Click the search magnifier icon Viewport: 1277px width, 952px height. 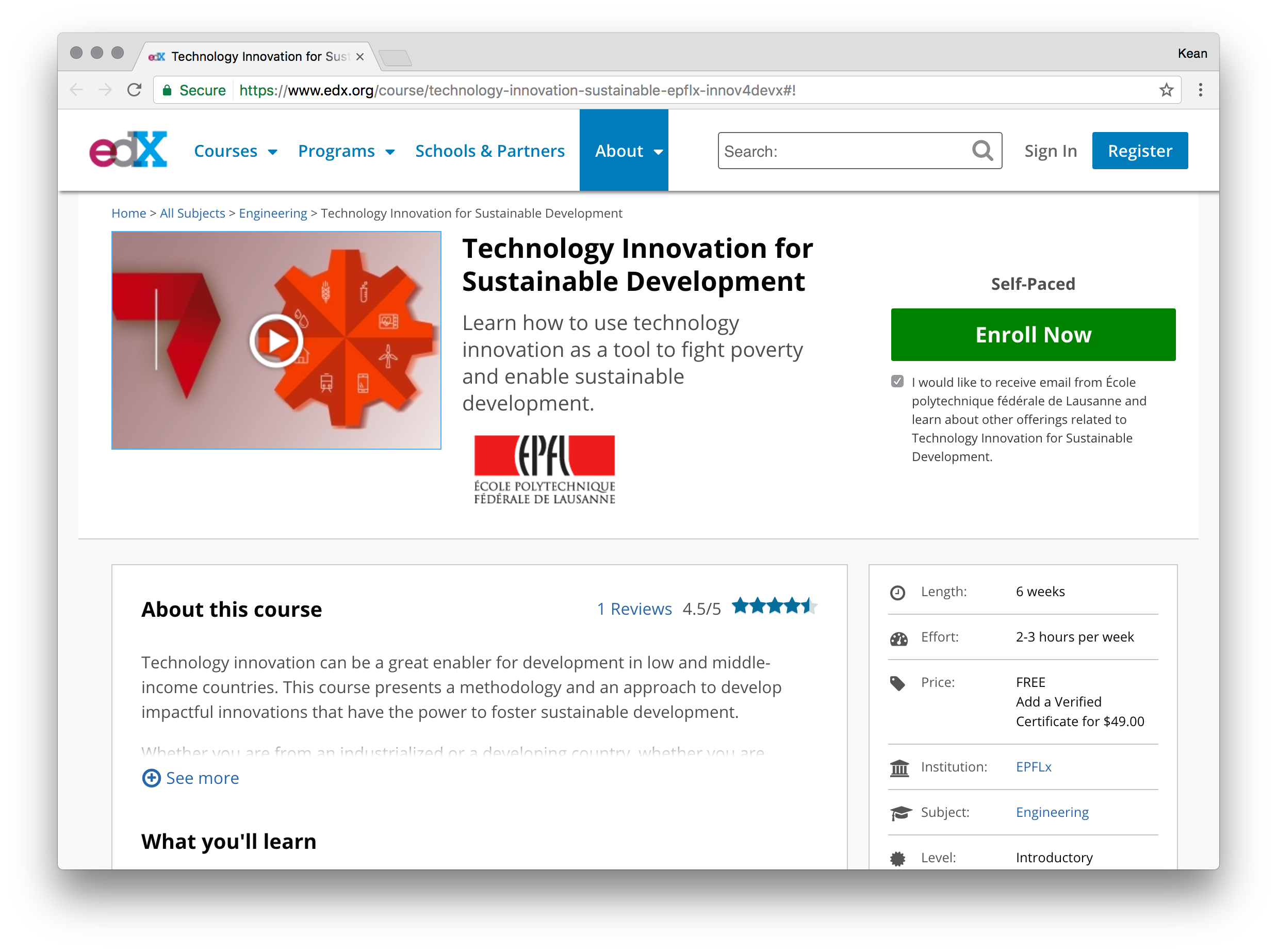982,151
